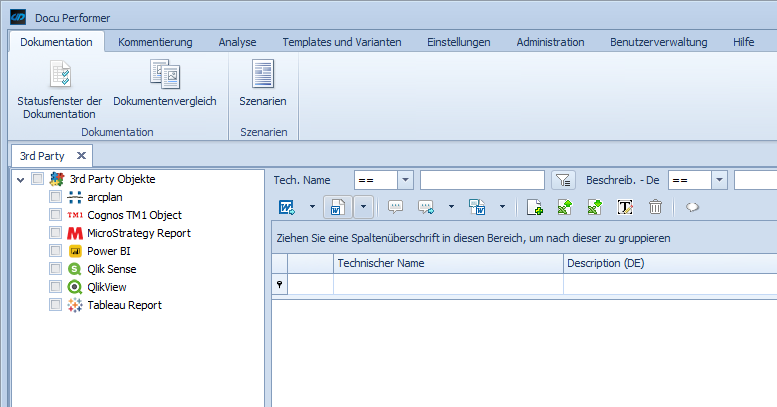Click the filter funnel icon
The width and height of the screenshot is (777, 407).
(x=564, y=180)
